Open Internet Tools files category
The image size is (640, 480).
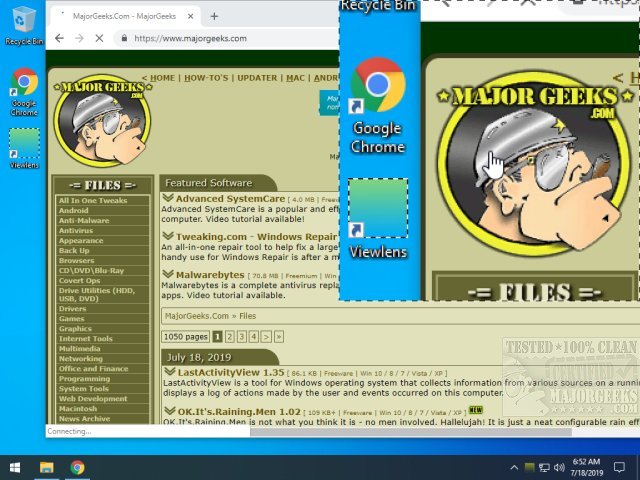tap(103, 339)
